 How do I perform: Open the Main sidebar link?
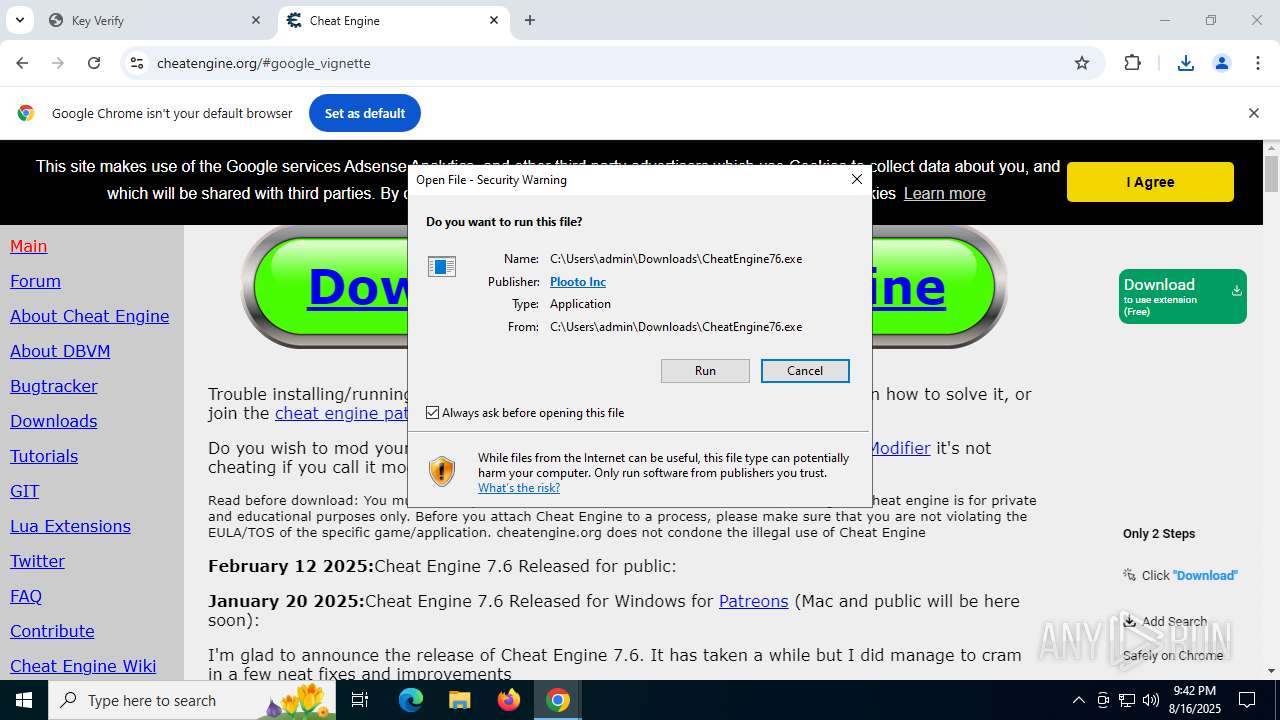tap(29, 246)
